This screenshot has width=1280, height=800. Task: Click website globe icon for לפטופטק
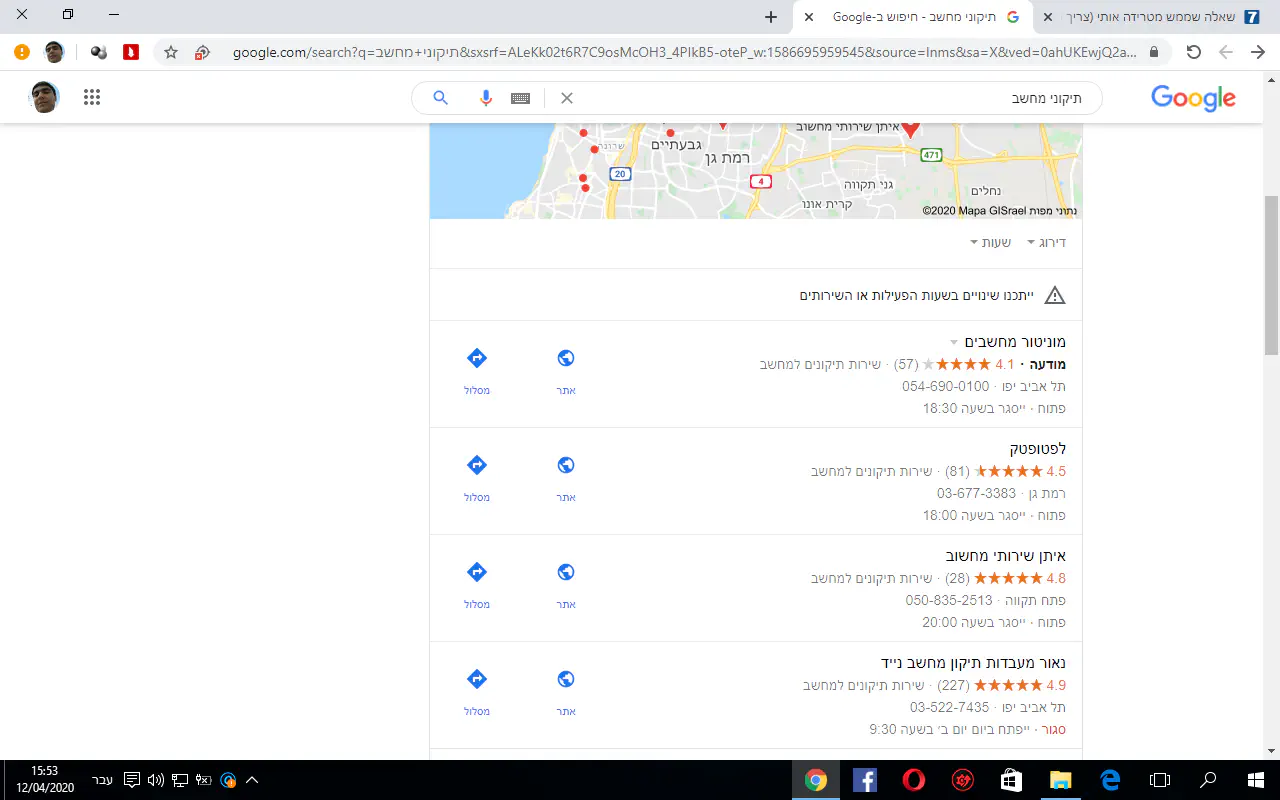coord(566,466)
